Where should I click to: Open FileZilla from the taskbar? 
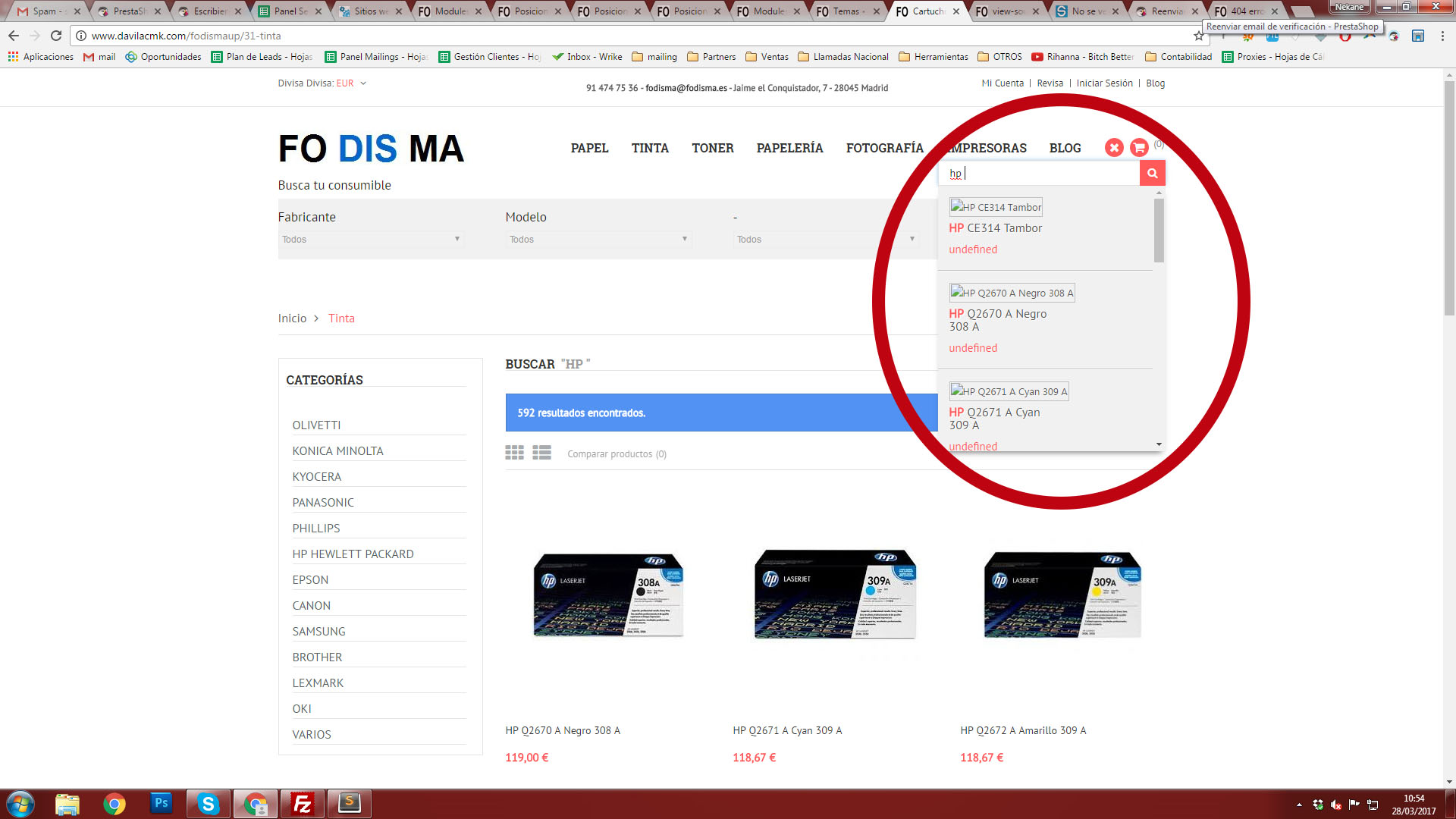tap(303, 804)
